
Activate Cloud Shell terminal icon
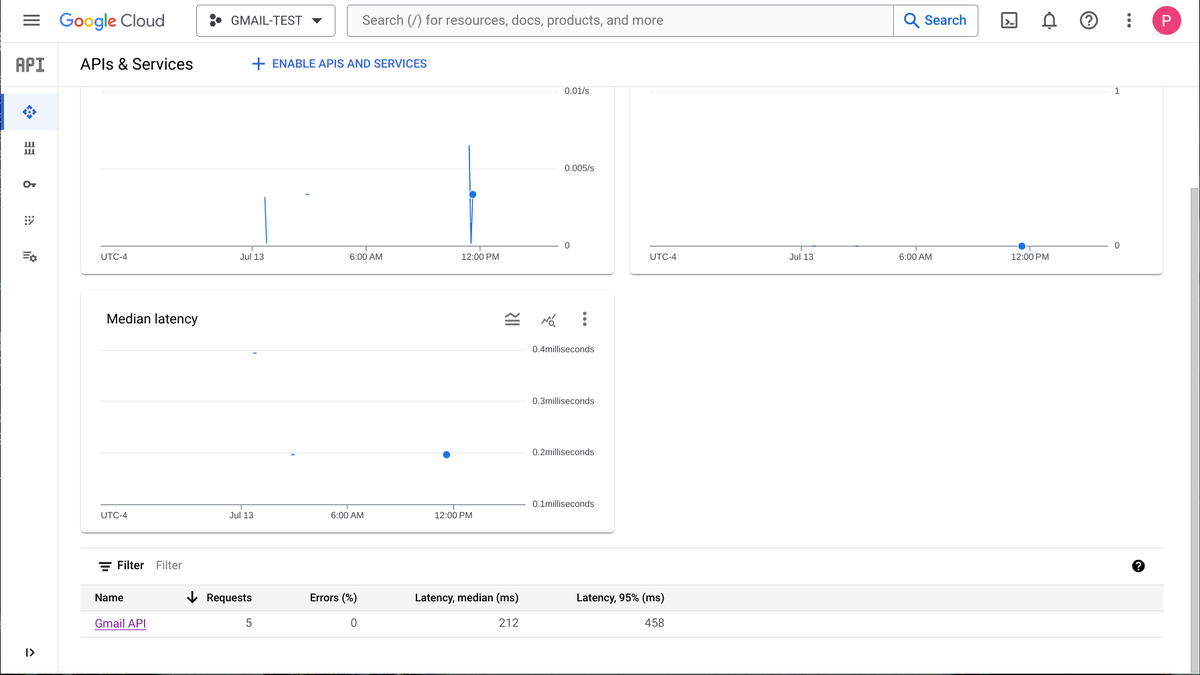click(1010, 20)
